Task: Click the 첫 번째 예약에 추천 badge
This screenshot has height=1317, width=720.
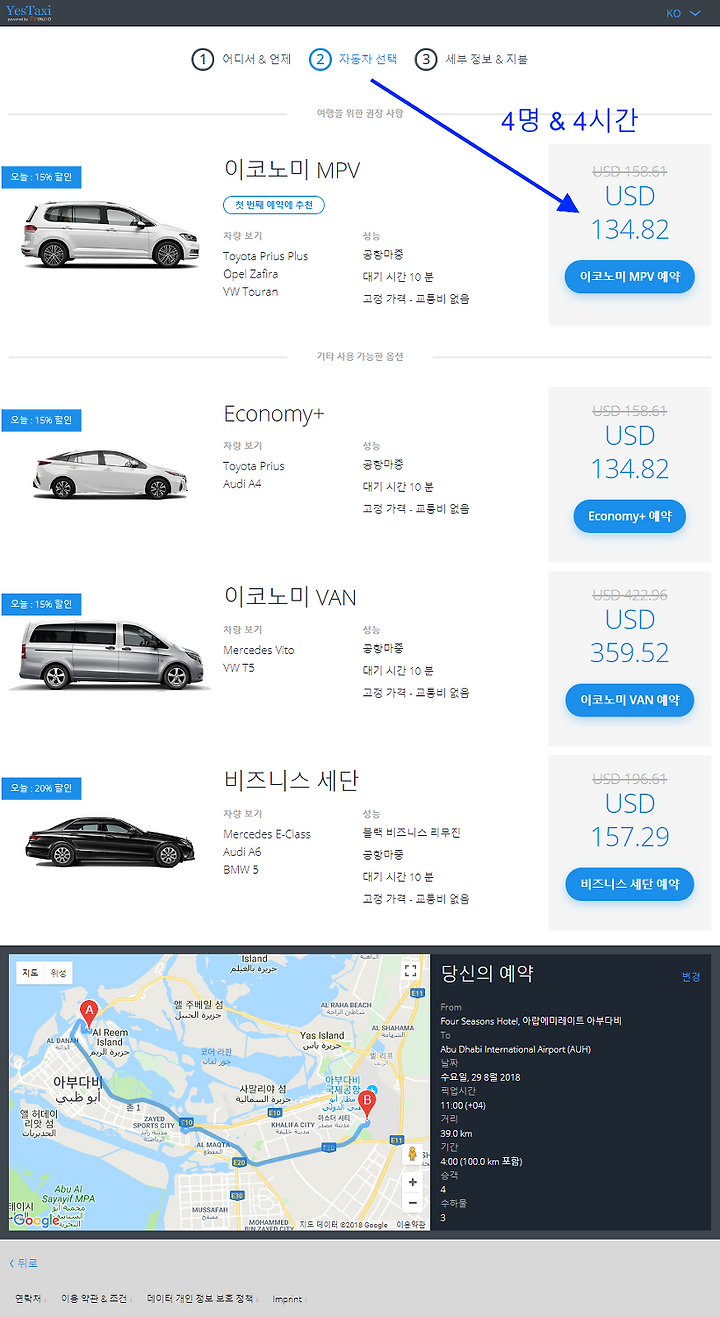Action: 274,205
